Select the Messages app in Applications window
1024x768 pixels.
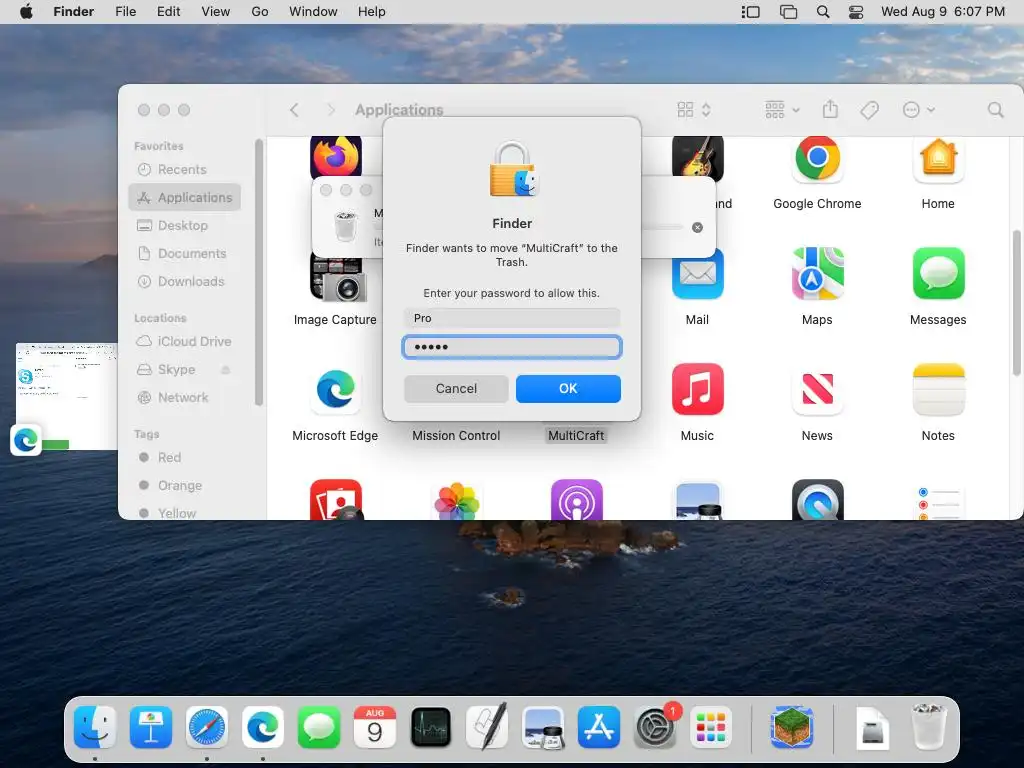[938, 274]
